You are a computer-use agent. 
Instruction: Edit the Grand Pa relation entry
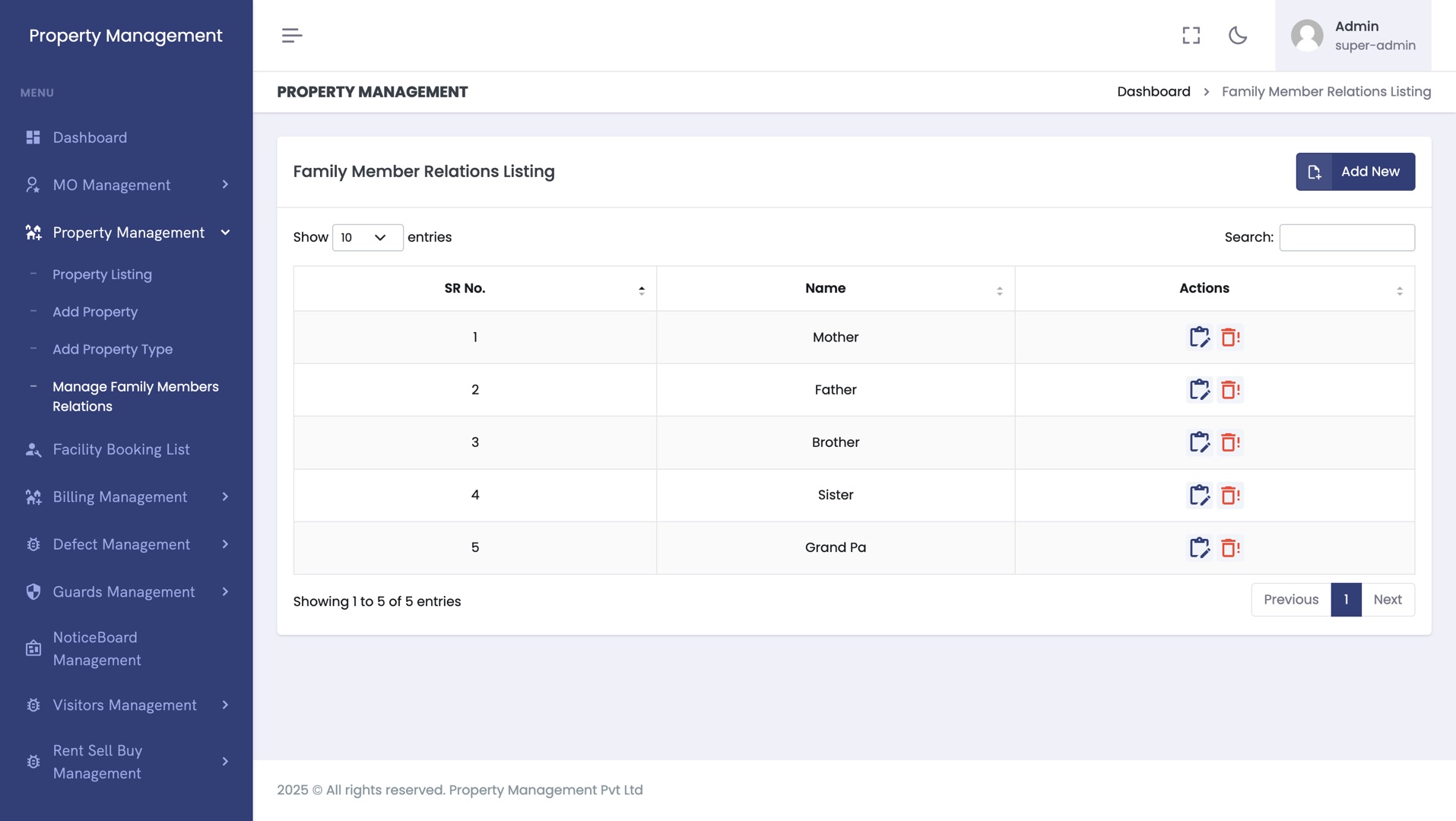(x=1199, y=547)
